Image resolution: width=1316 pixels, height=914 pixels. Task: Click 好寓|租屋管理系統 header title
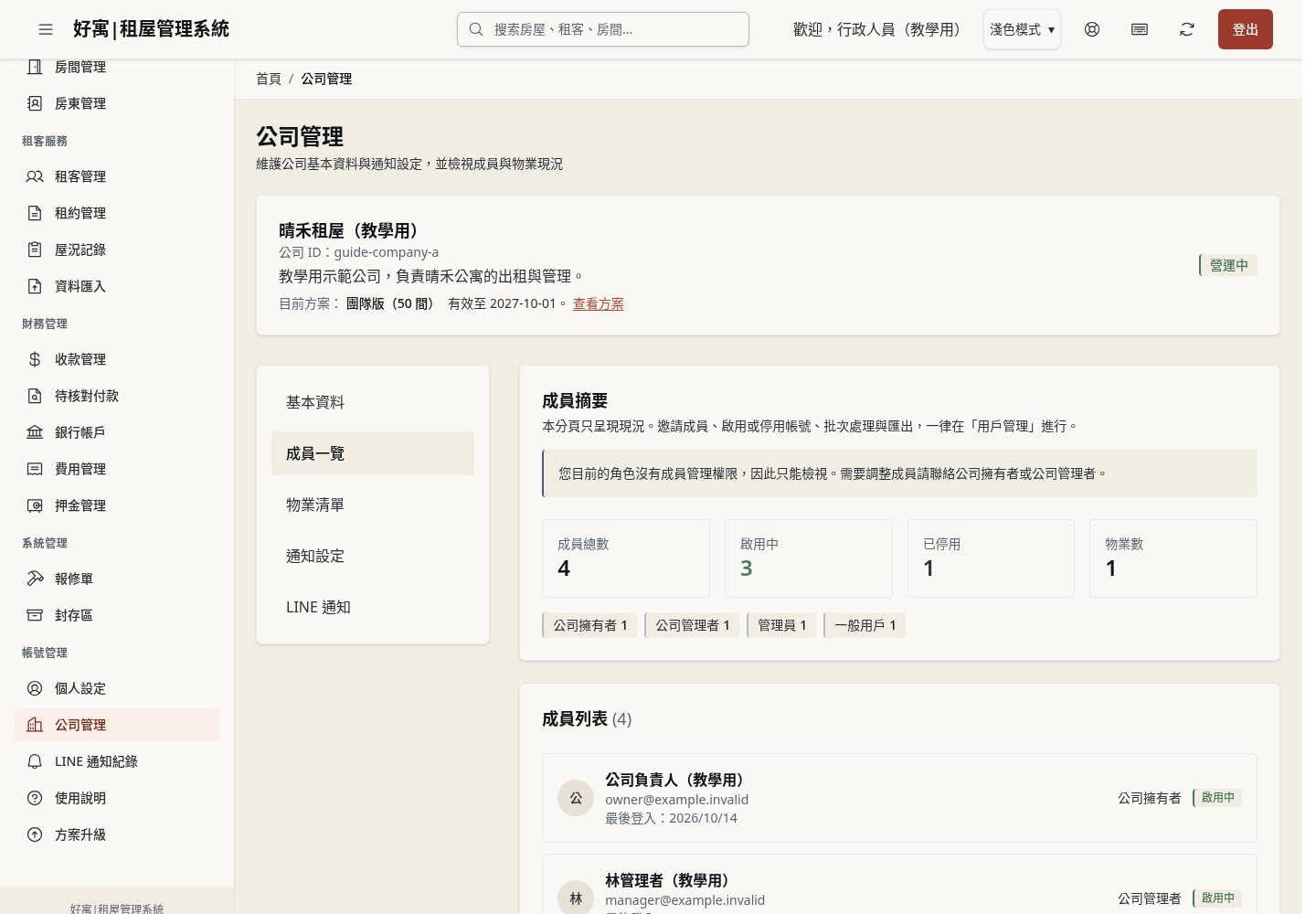click(x=151, y=29)
